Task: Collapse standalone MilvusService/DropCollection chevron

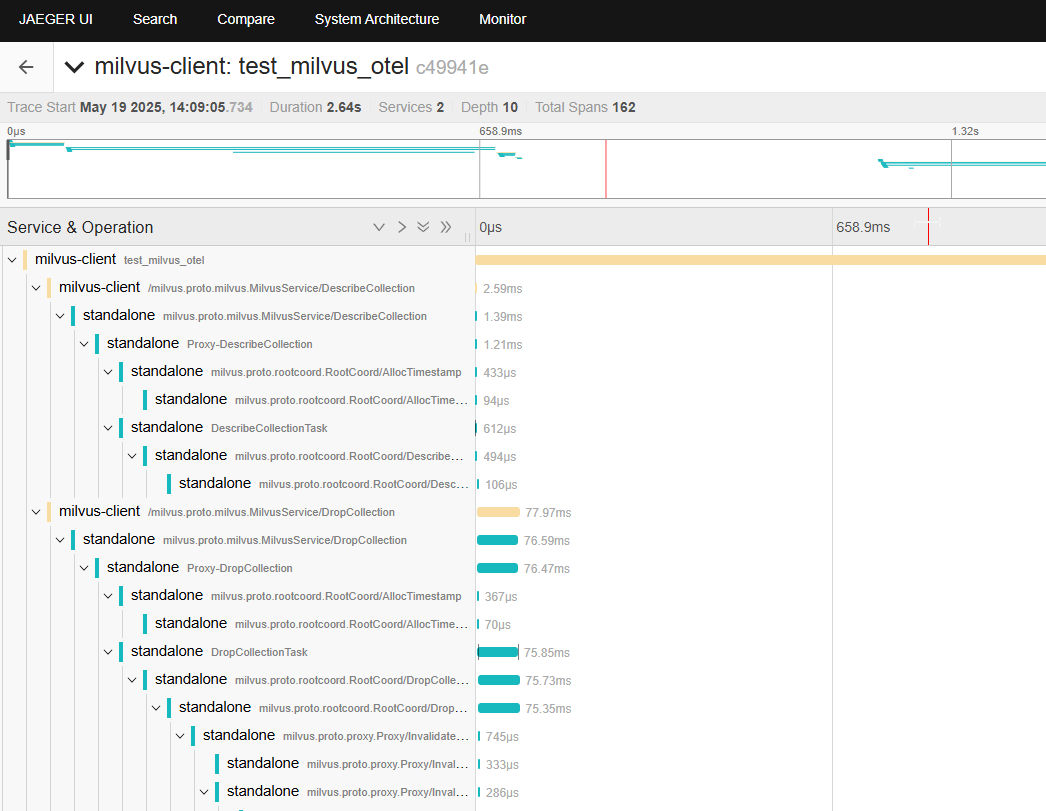Action: 60,540
